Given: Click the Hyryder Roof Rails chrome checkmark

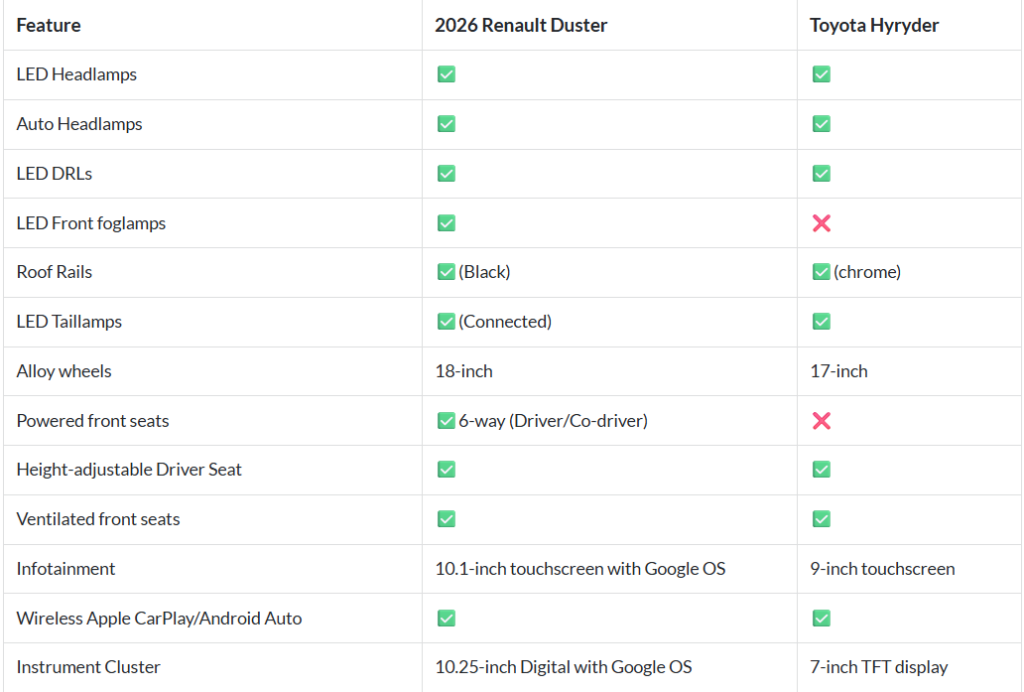Looking at the screenshot, I should (821, 272).
